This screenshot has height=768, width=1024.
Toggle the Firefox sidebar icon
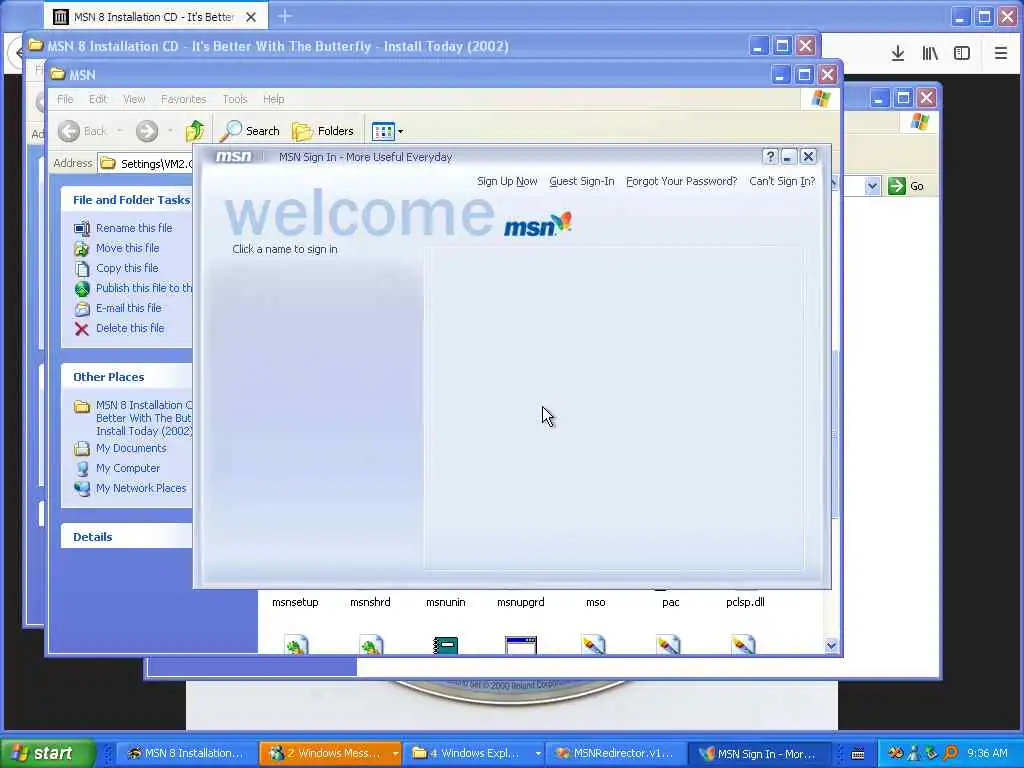962,54
